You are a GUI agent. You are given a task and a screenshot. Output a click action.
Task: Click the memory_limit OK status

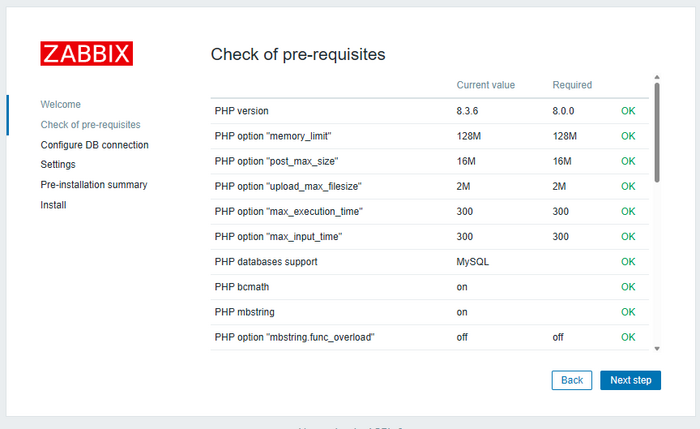pos(628,136)
